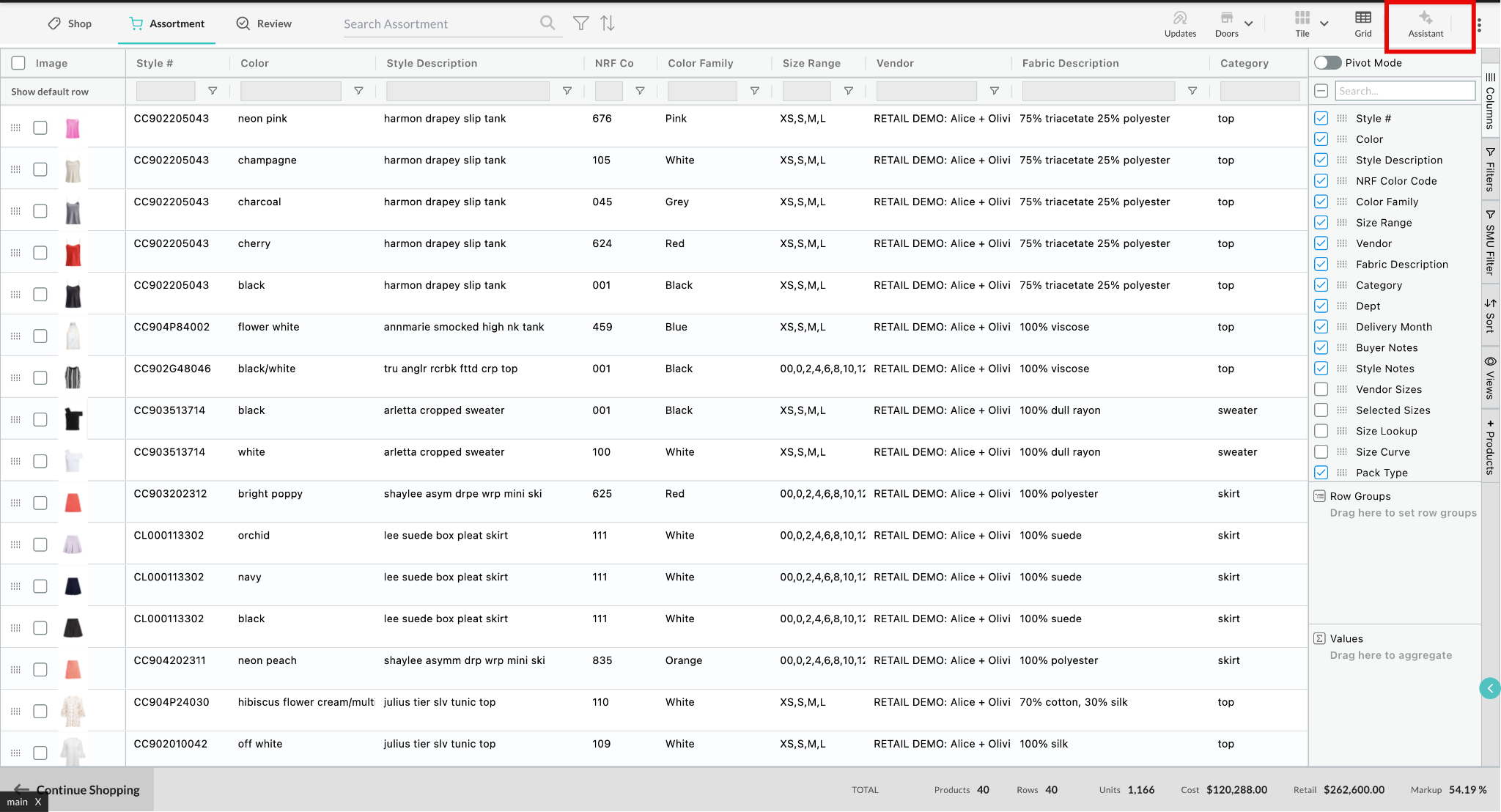
Task: Toggle Pivot Mode switch
Action: (x=1327, y=63)
